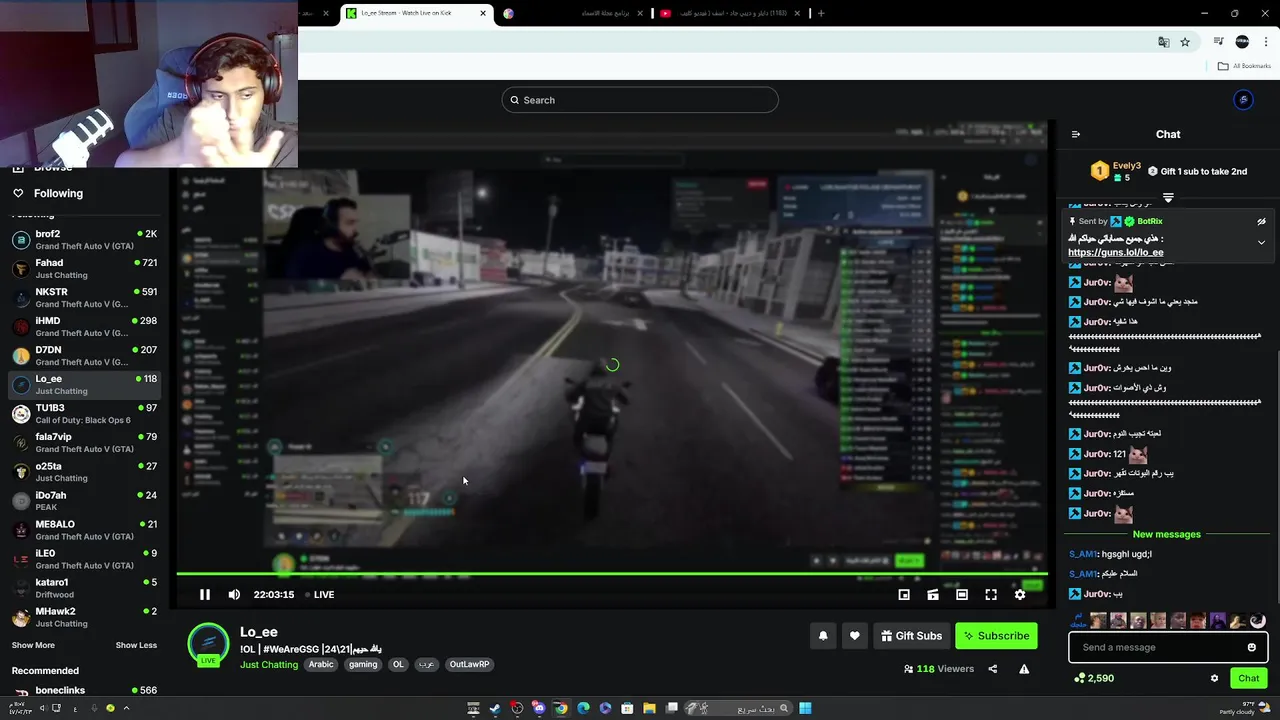Expand the pinned message chevron
The image size is (1280, 720).
click(x=1261, y=242)
